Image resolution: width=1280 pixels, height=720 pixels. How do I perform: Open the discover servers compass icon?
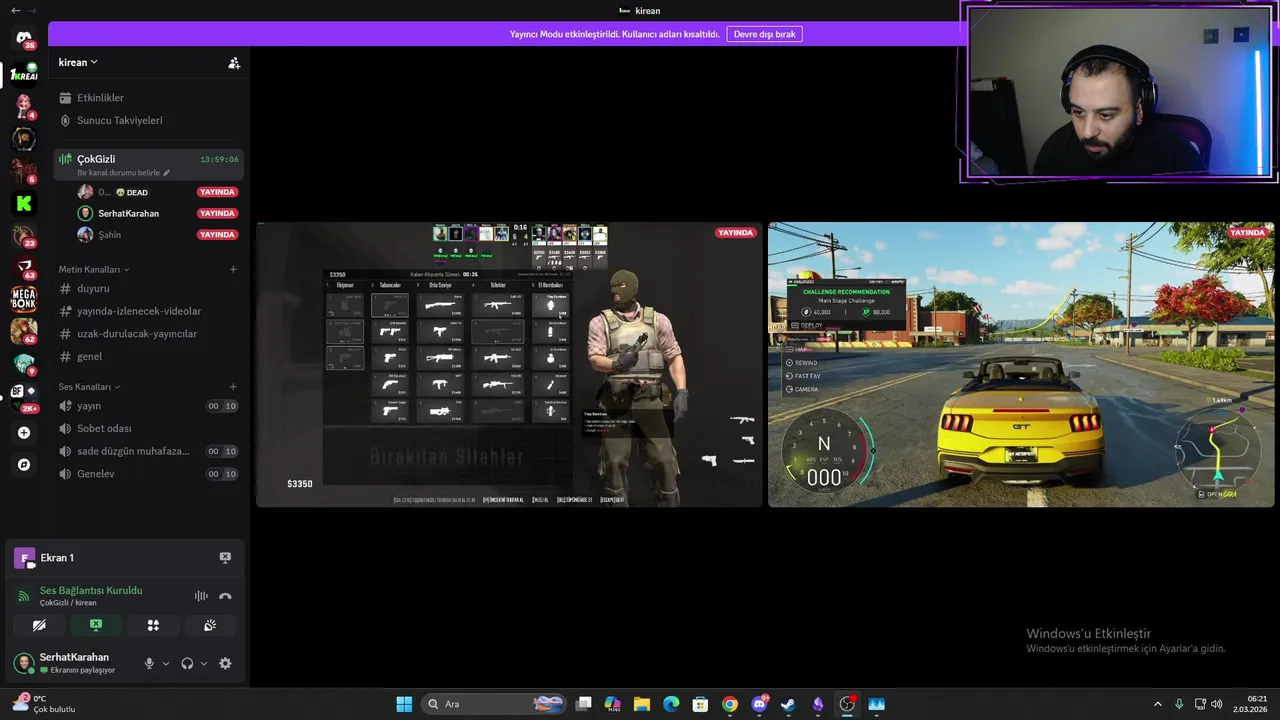coord(24,465)
